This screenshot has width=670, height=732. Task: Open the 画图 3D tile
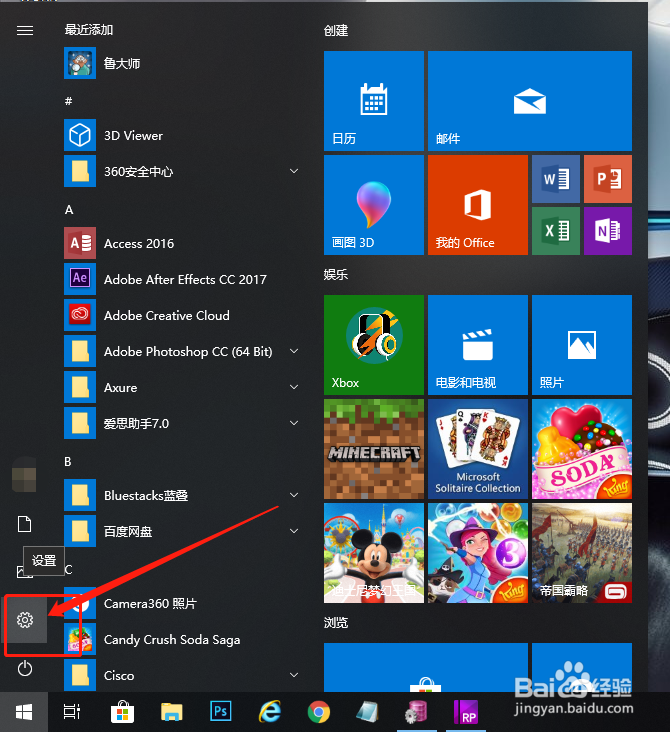[374, 205]
